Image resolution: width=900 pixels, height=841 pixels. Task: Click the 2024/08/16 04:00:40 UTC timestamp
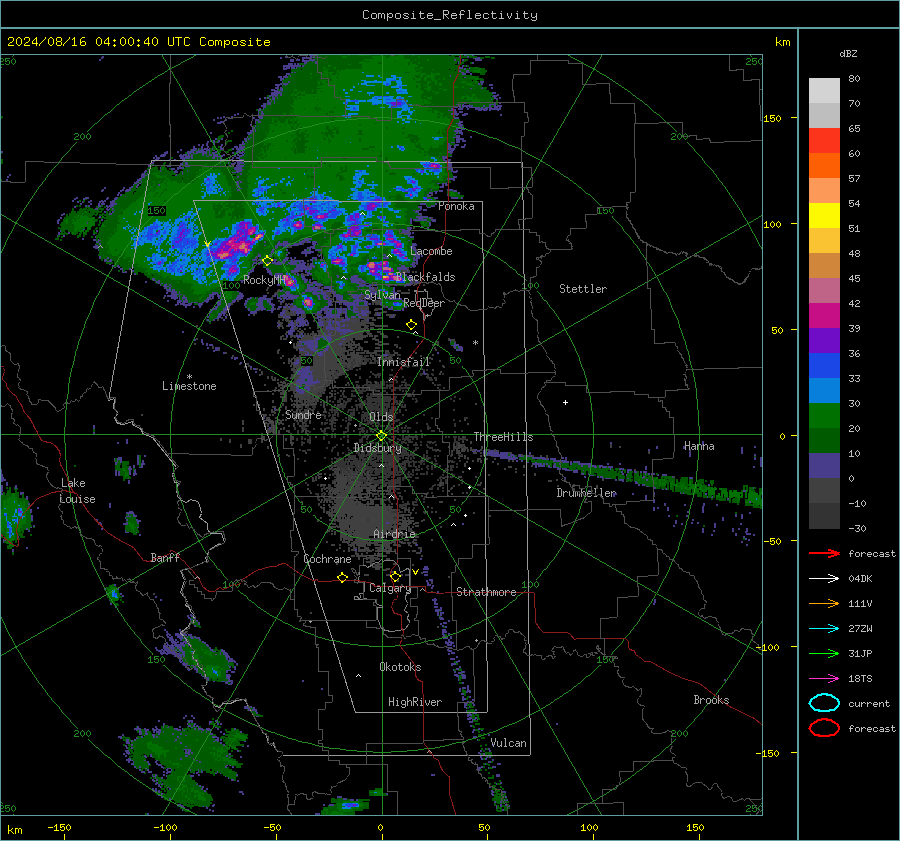pyautogui.click(x=138, y=42)
